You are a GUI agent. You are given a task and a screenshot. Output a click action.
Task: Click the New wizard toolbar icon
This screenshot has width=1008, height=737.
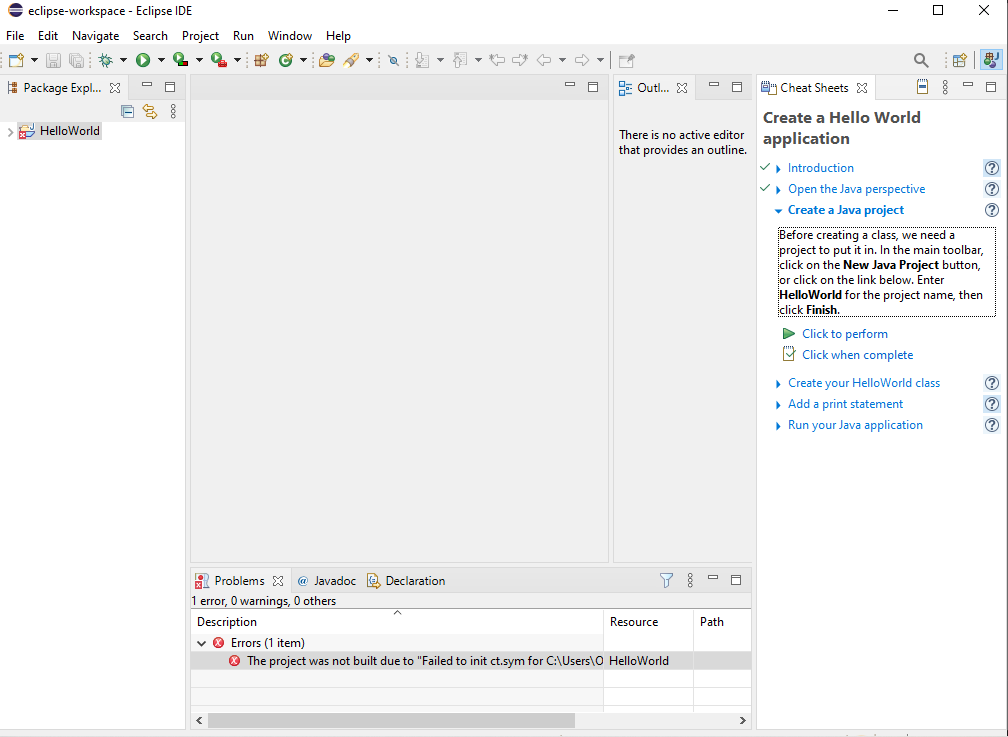click(17, 60)
